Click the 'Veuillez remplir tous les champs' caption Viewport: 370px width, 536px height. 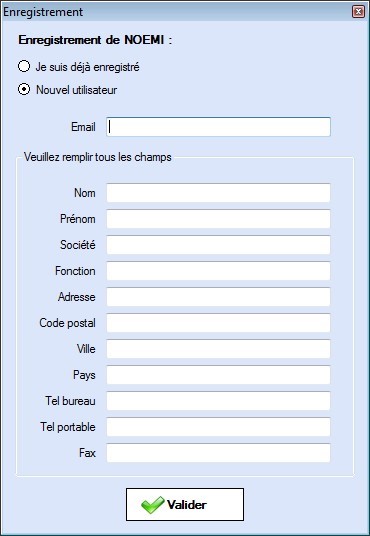pyautogui.click(x=98, y=157)
